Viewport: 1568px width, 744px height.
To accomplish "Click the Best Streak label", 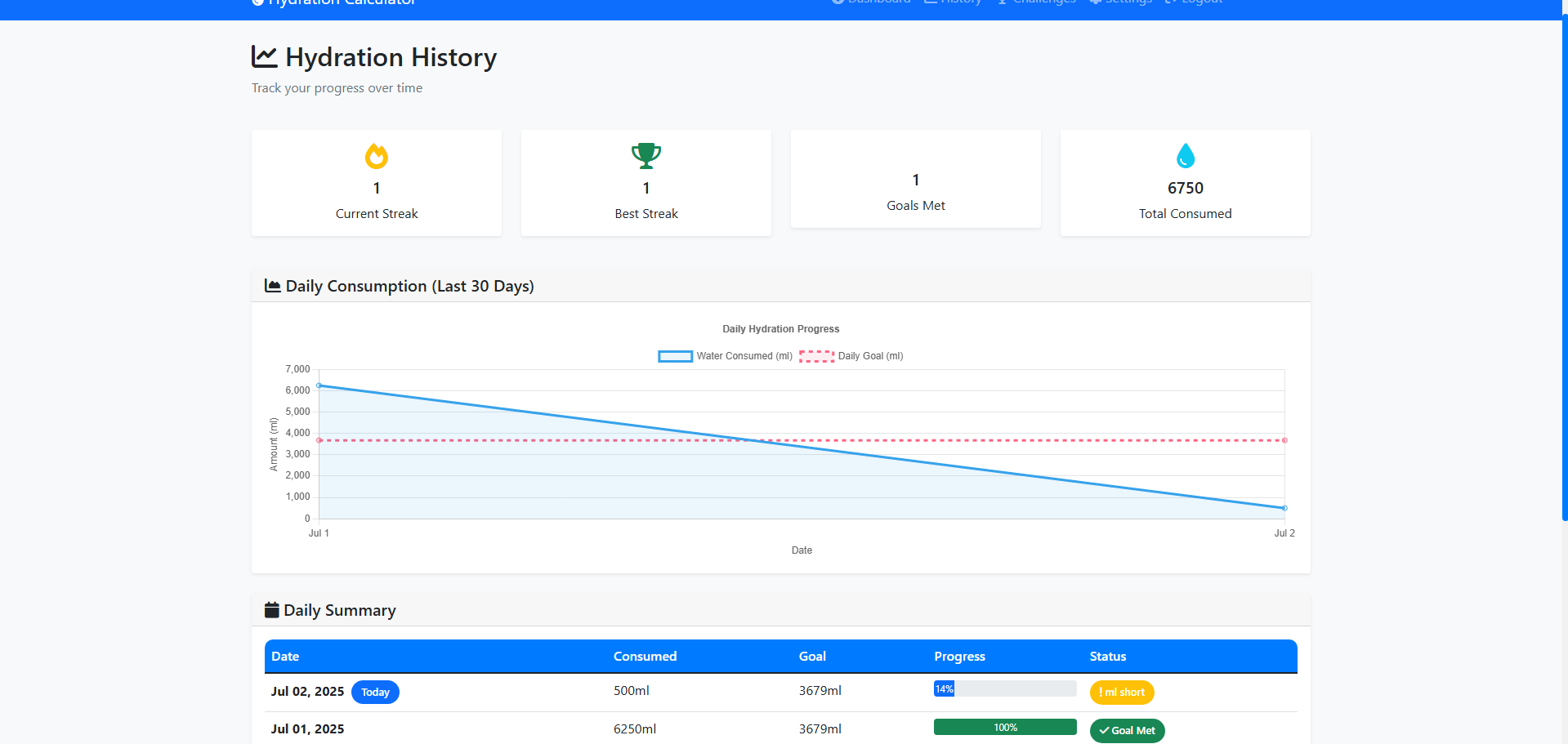I will pyautogui.click(x=646, y=214).
